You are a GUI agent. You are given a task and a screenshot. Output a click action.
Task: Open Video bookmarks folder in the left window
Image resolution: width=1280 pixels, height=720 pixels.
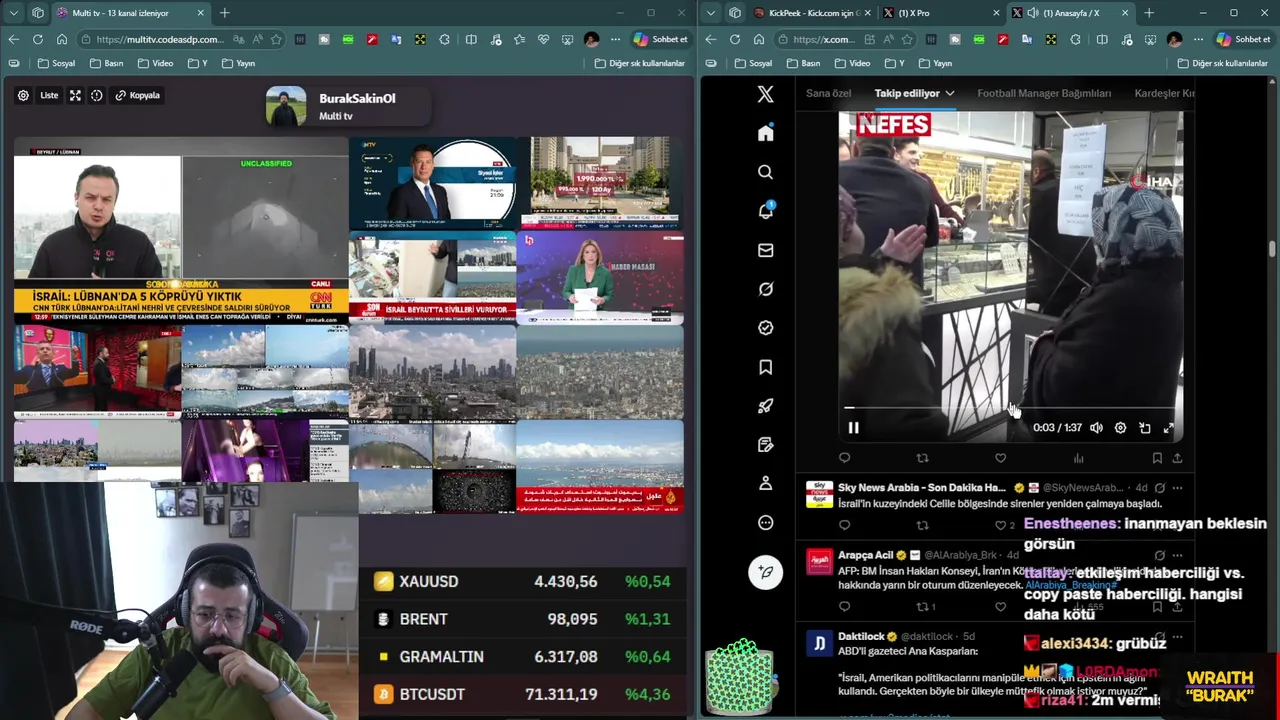pos(156,63)
